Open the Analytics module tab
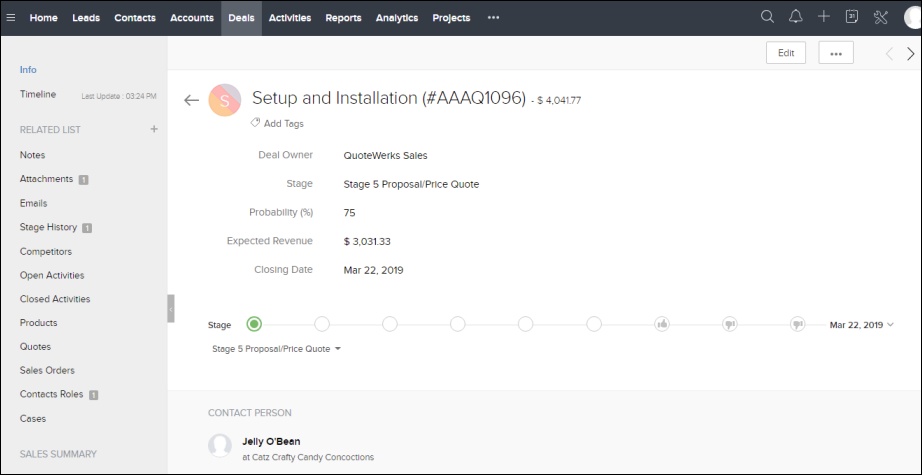The height and width of the screenshot is (475, 922). click(x=397, y=18)
